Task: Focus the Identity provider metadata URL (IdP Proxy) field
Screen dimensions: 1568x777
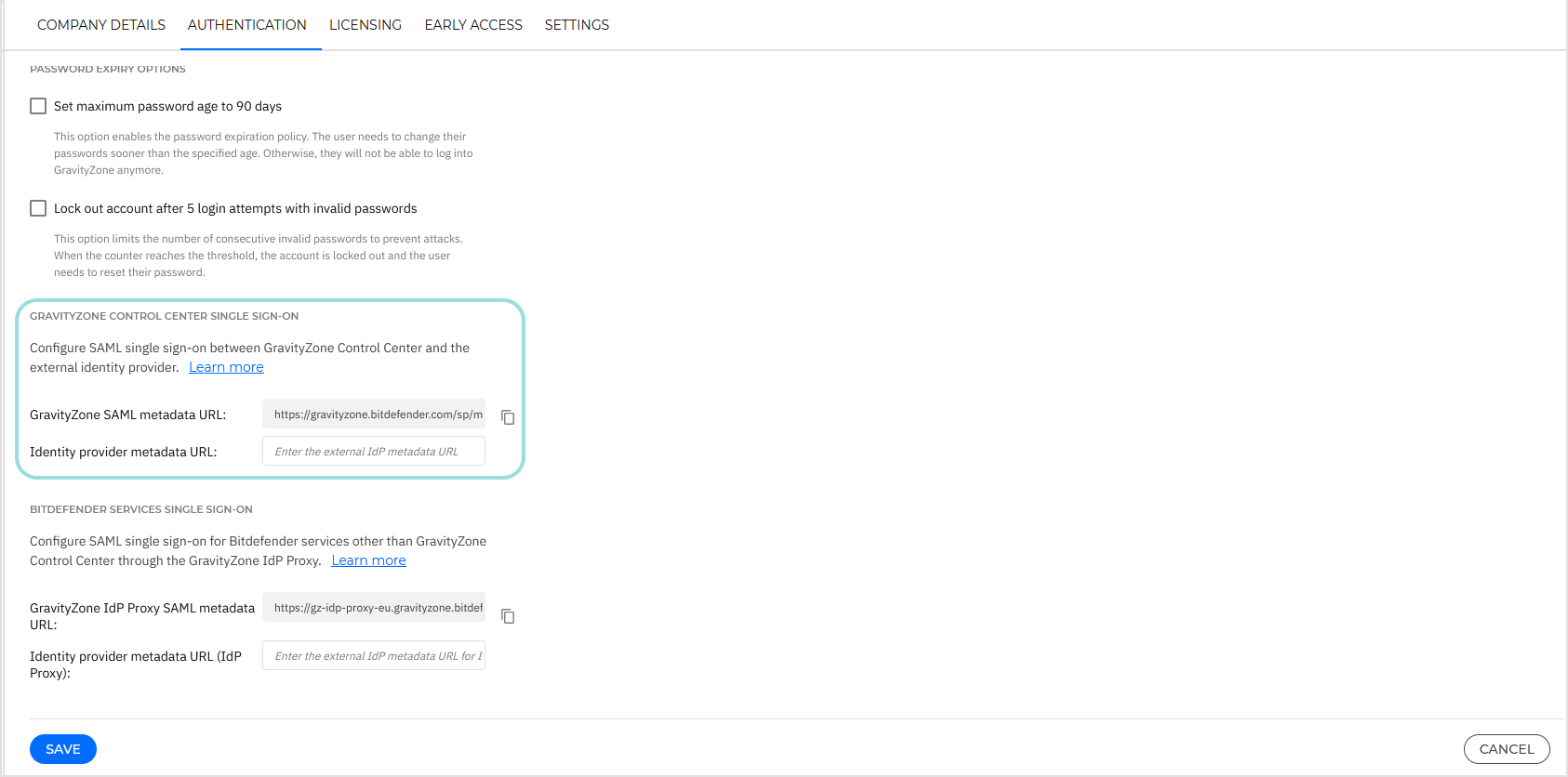Action: 374,655
